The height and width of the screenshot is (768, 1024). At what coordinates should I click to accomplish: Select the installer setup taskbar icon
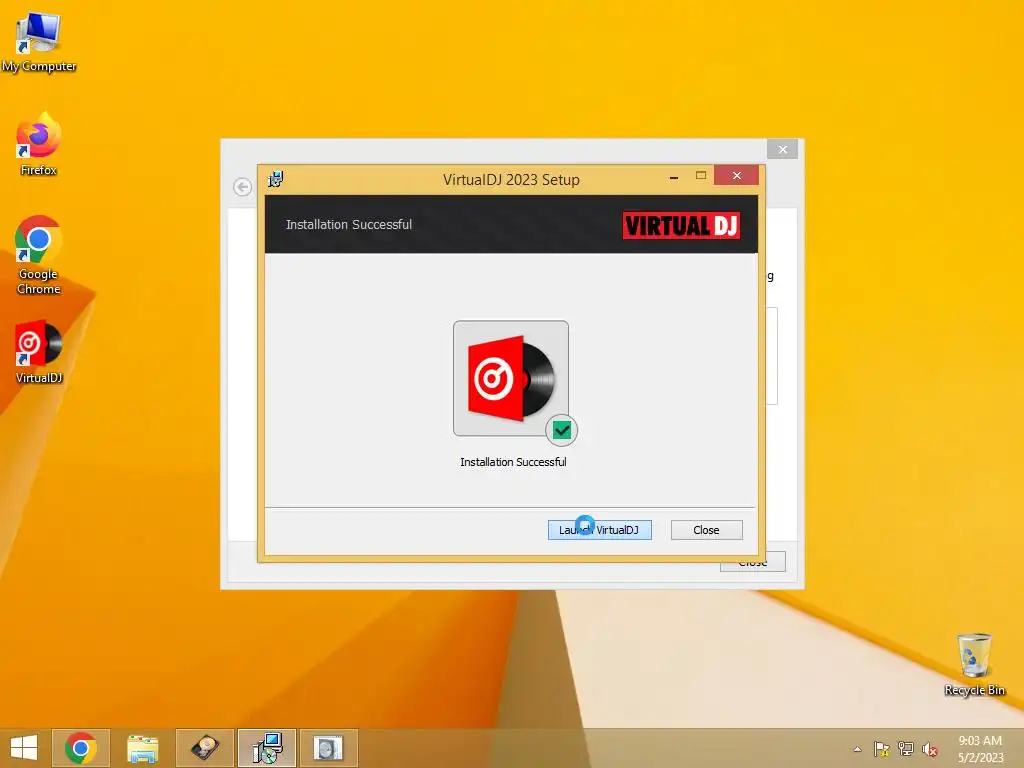(x=266, y=748)
